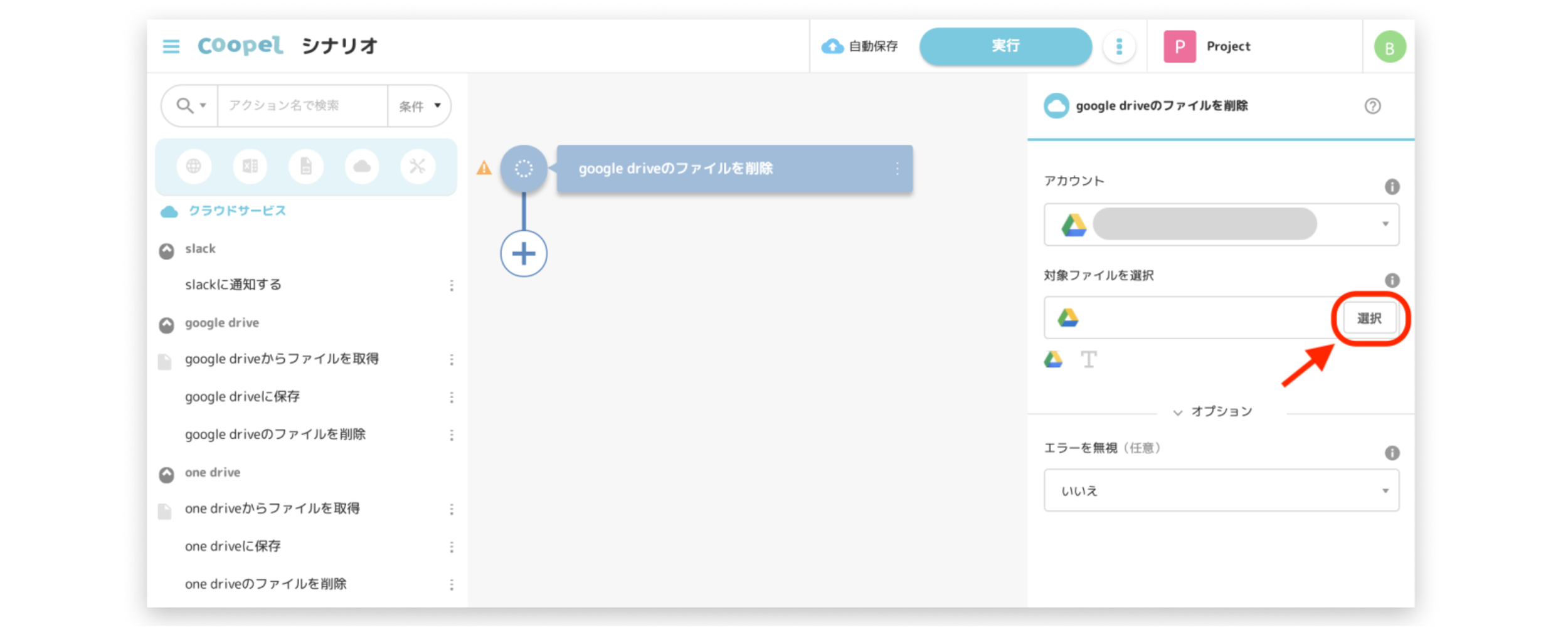
Task: Switch to Google Drive input mode icon
Action: (x=1053, y=360)
